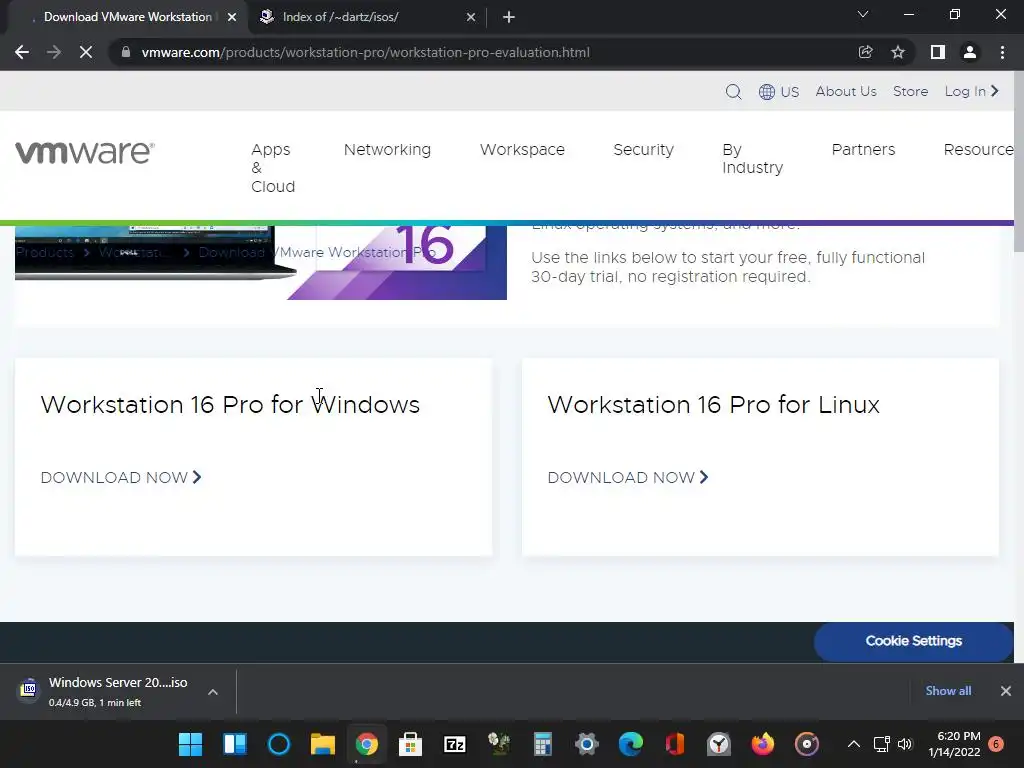Show hidden system tray icons
1024x768 pixels.
[x=854, y=744]
